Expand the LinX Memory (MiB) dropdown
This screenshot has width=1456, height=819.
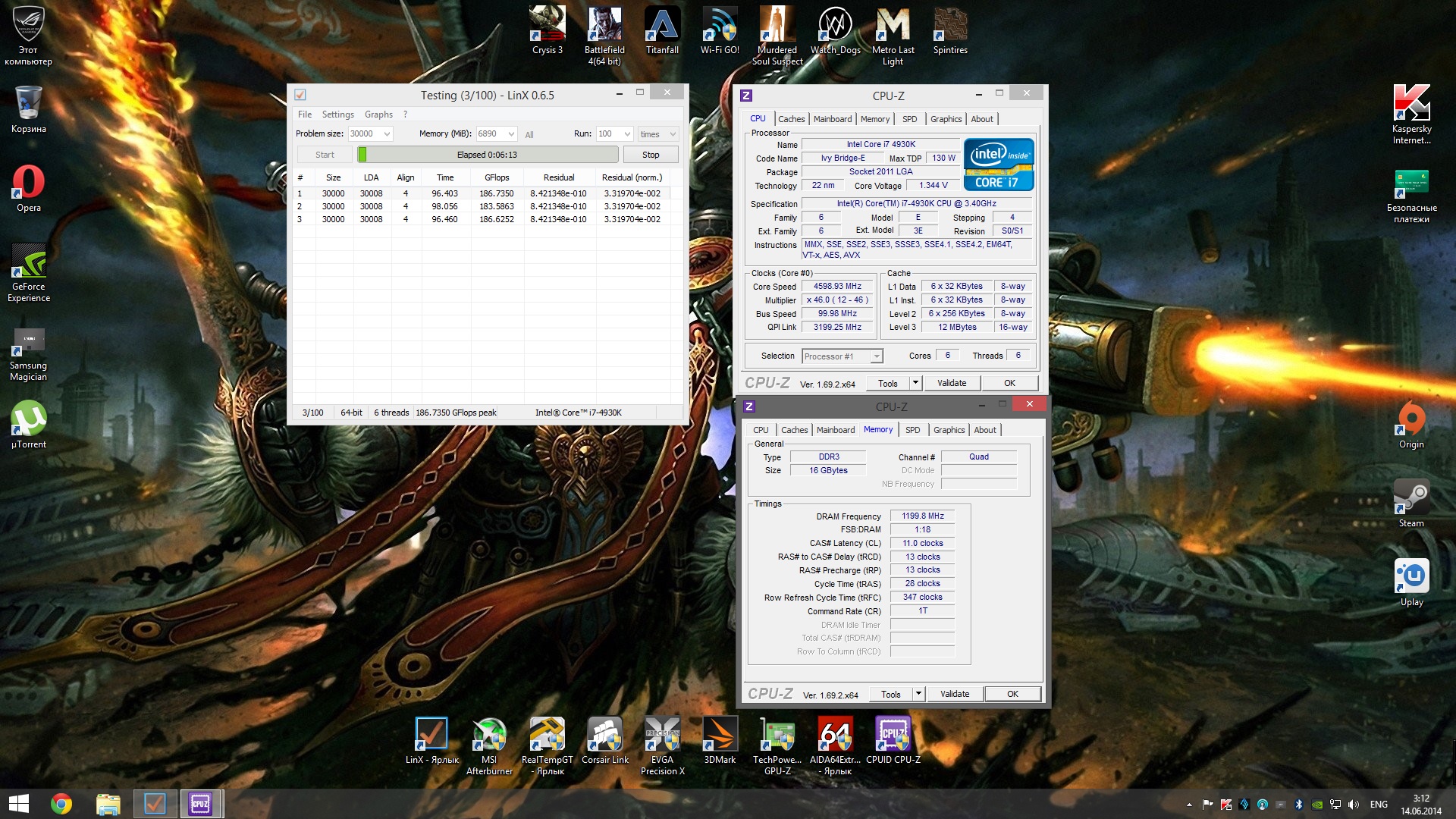point(511,134)
